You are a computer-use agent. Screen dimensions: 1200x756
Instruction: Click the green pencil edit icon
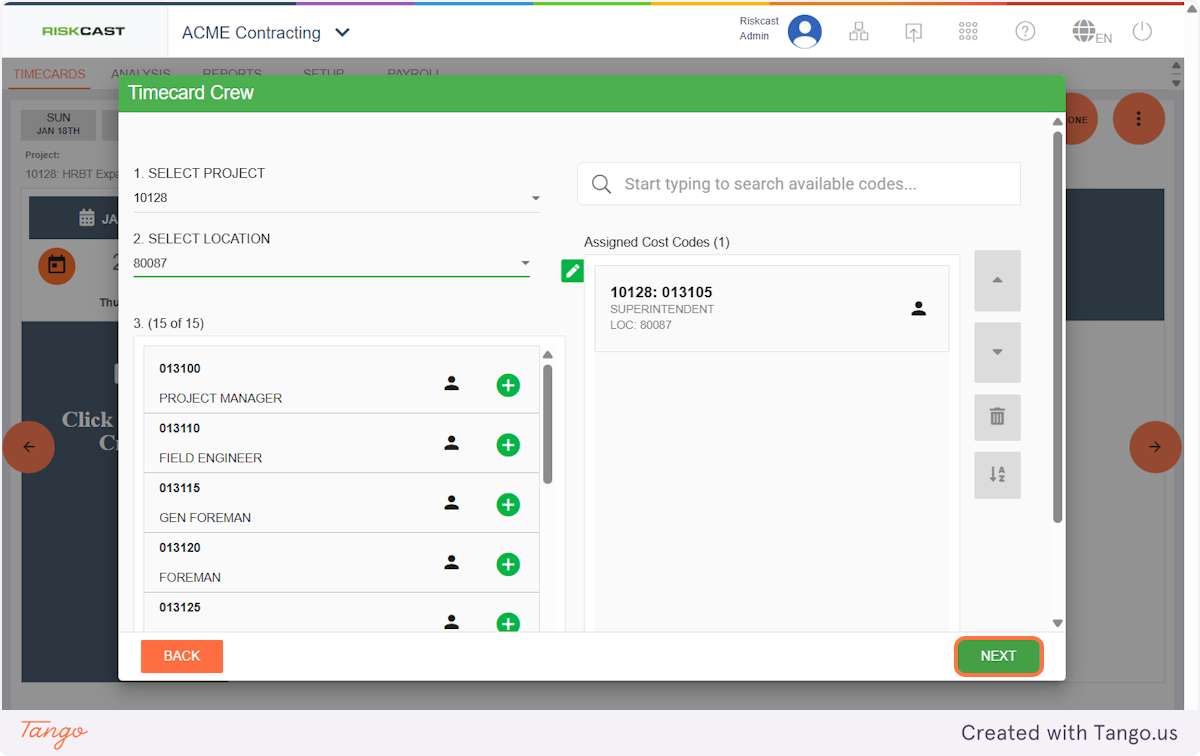point(572,271)
